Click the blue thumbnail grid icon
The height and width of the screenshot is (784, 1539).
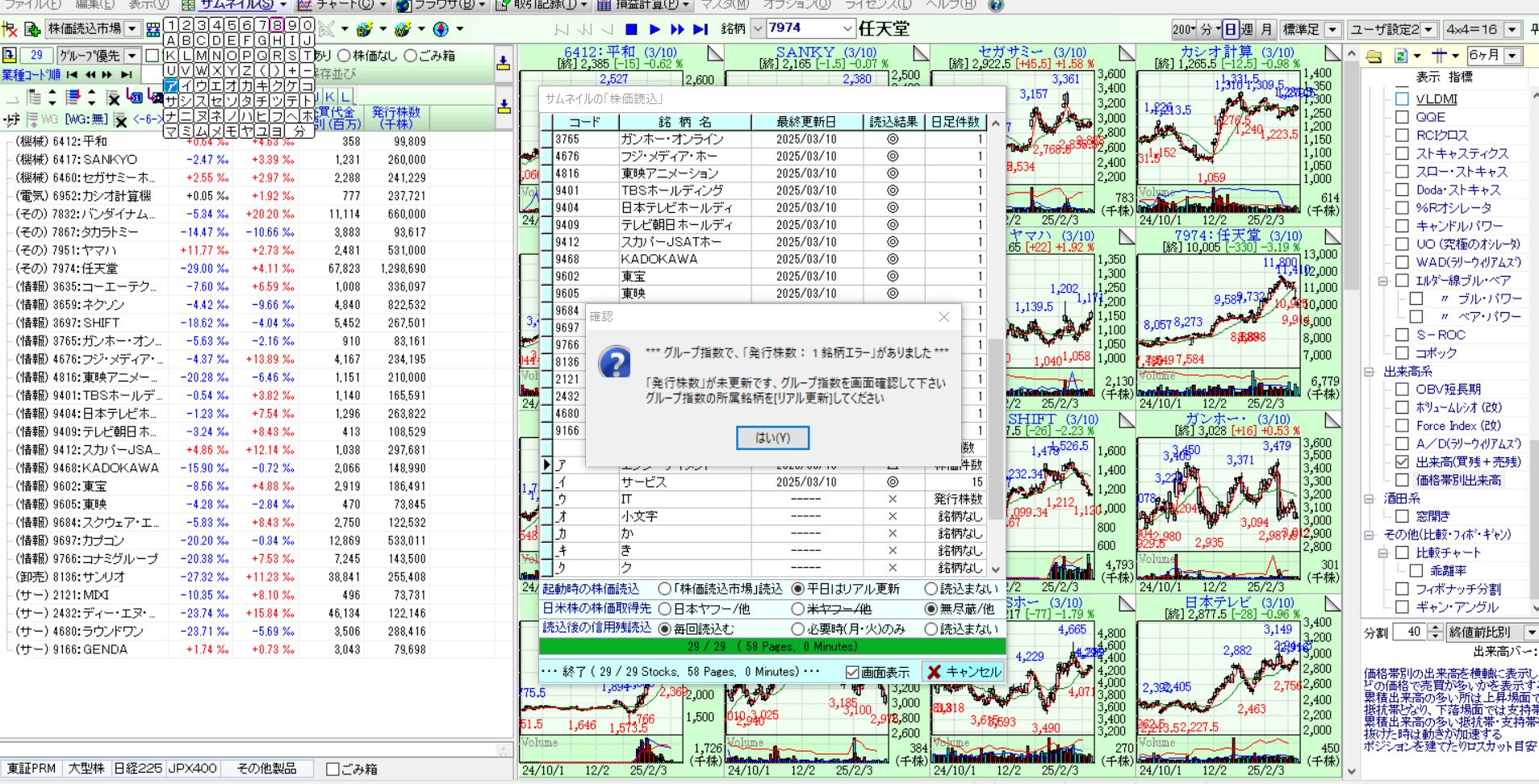(153, 30)
